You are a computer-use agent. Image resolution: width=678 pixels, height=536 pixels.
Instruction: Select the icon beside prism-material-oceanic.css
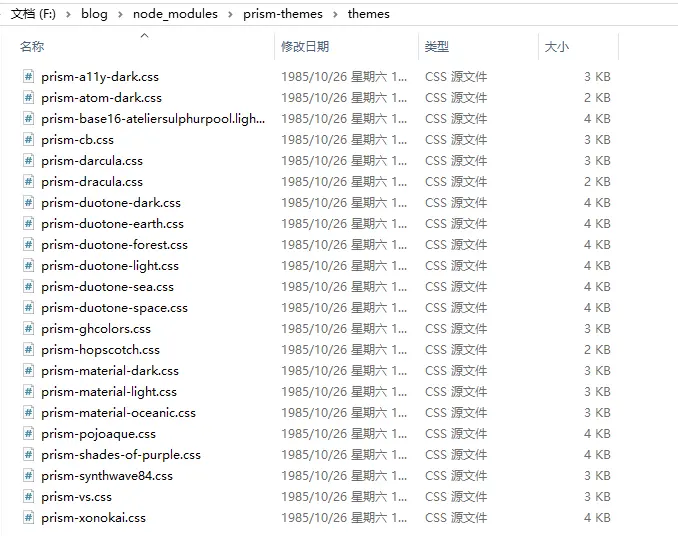pos(28,413)
